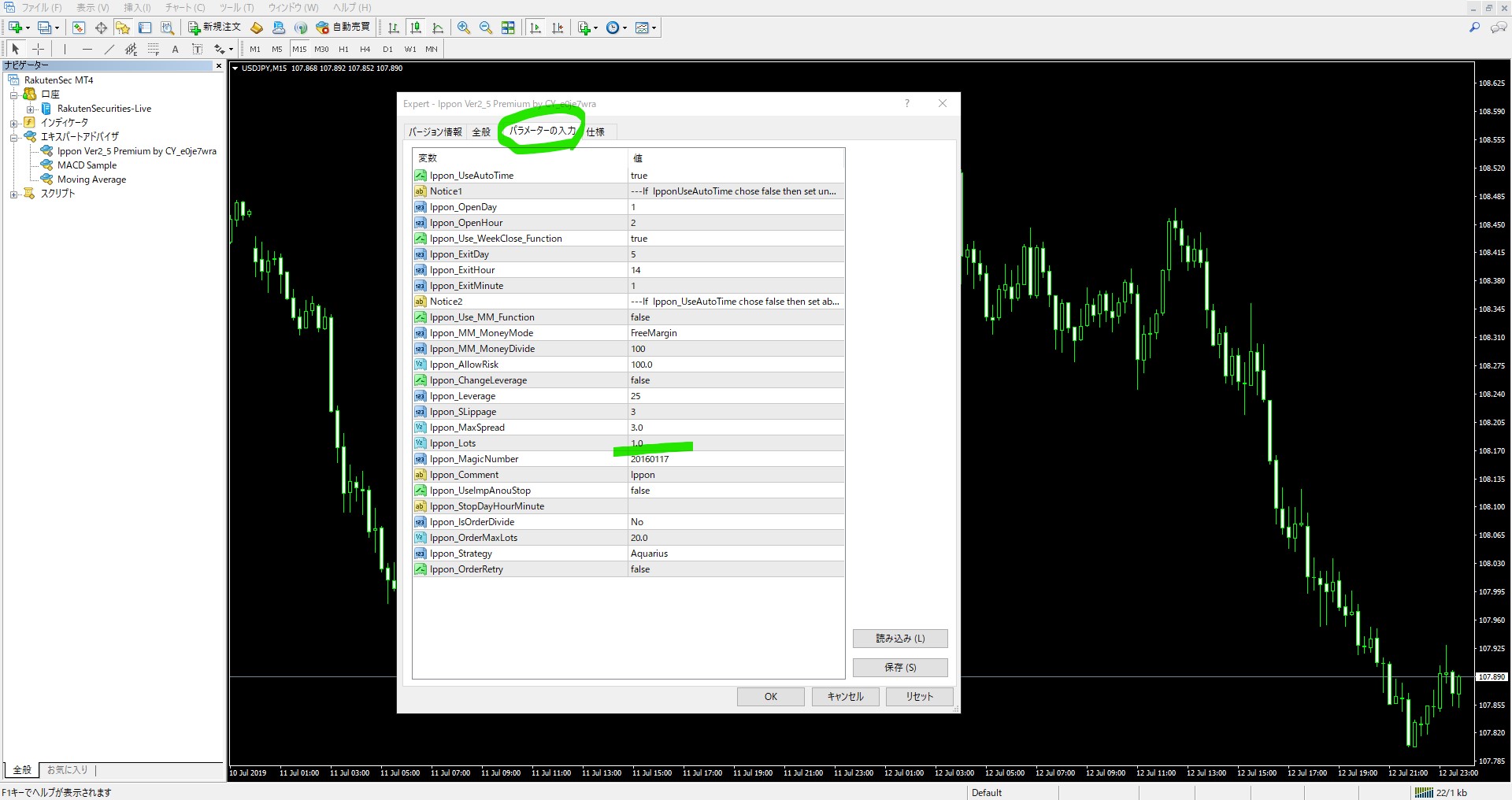Select the horizontal line drawing tool
Image resolution: width=1512 pixels, height=800 pixels.
coord(87,49)
